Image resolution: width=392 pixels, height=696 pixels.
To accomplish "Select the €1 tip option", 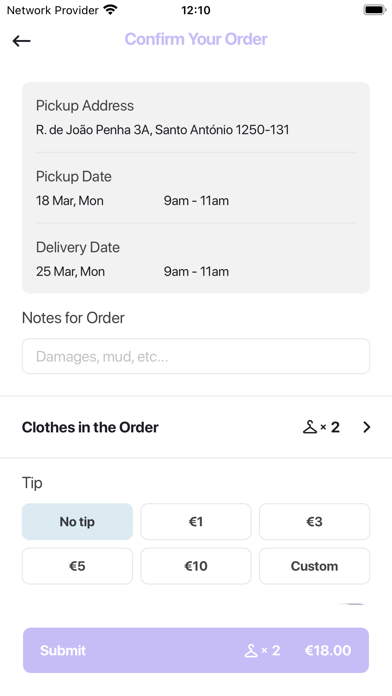I will pos(196,522).
